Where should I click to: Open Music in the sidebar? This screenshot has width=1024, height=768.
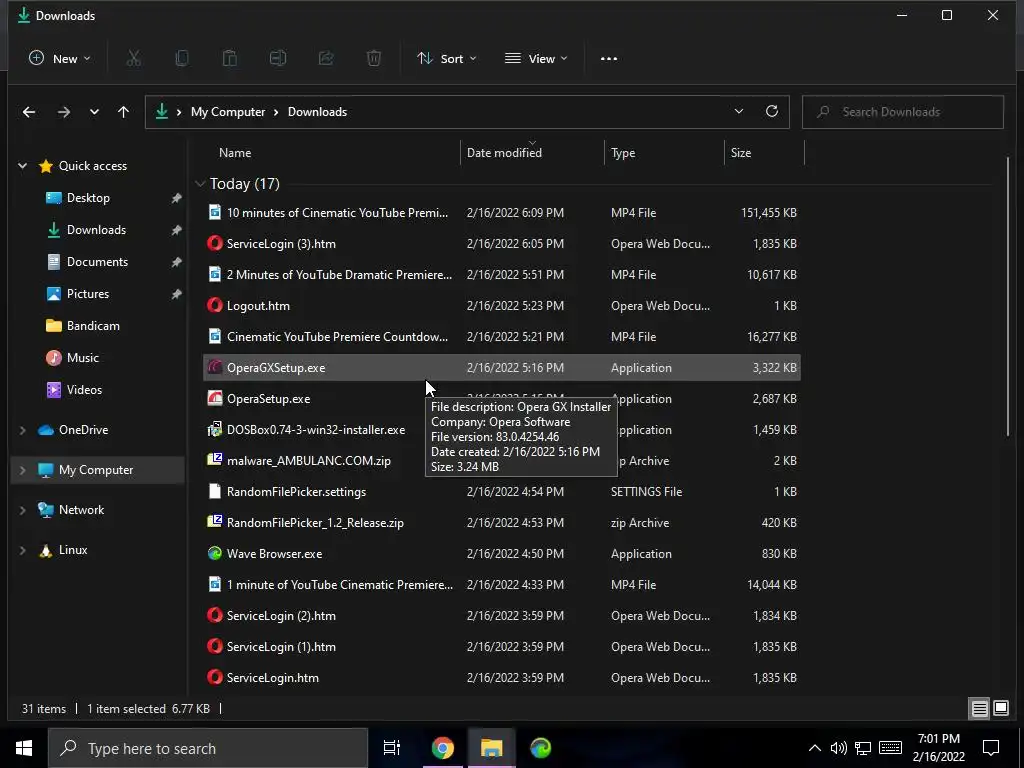82,358
